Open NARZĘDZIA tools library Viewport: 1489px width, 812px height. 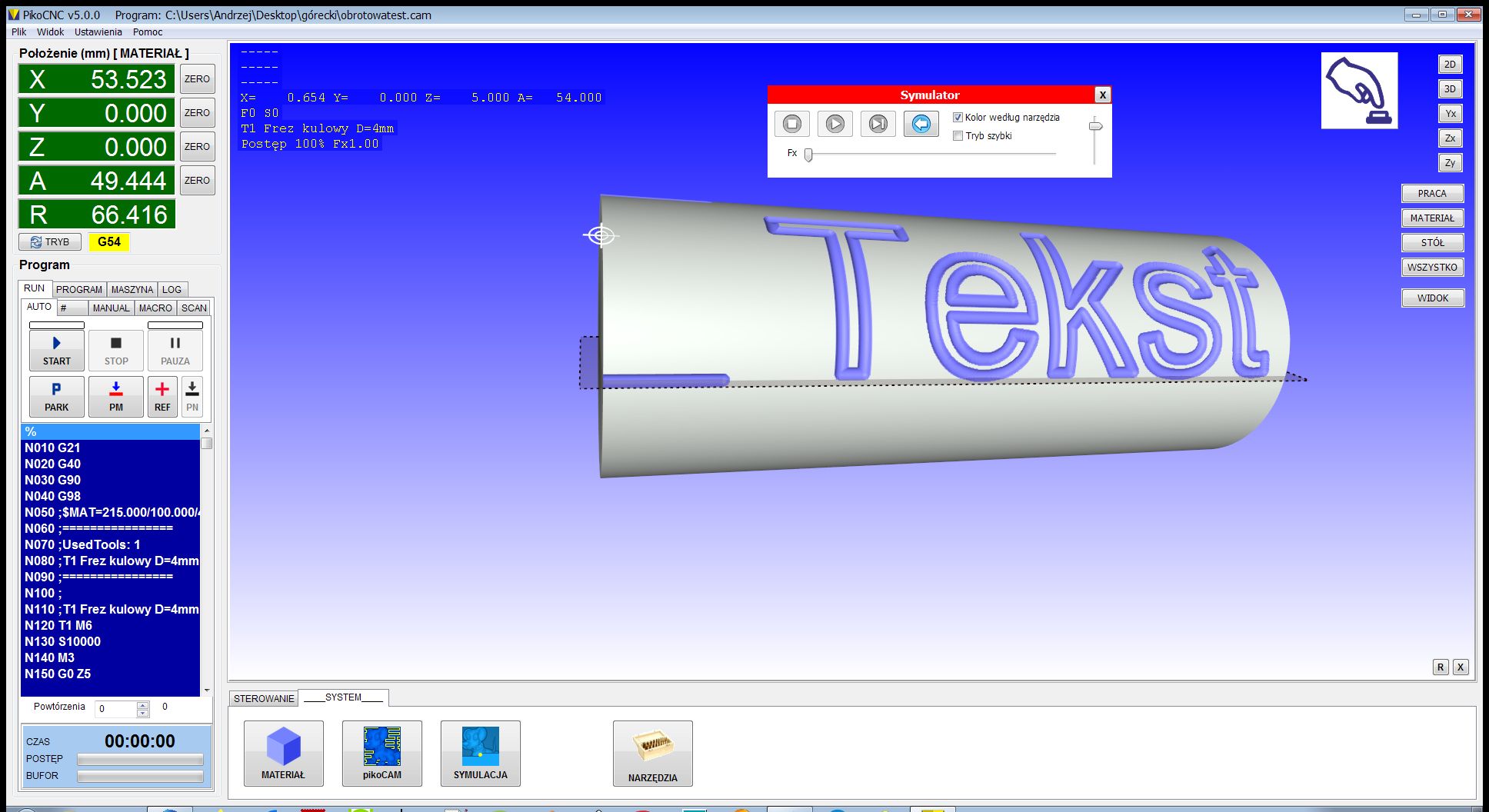(x=653, y=754)
